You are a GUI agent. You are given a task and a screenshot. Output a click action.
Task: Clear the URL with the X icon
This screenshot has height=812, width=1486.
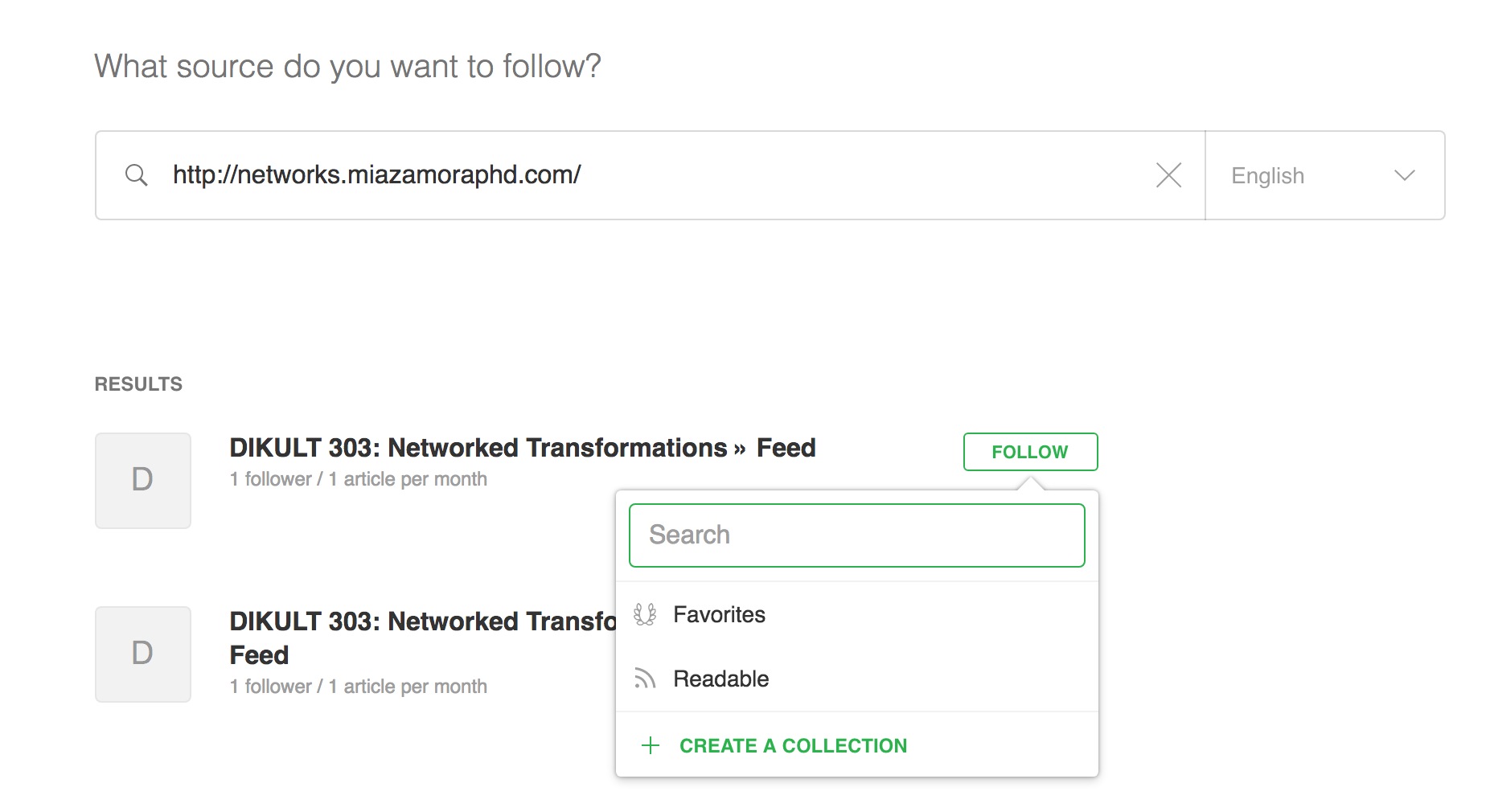coord(1168,175)
